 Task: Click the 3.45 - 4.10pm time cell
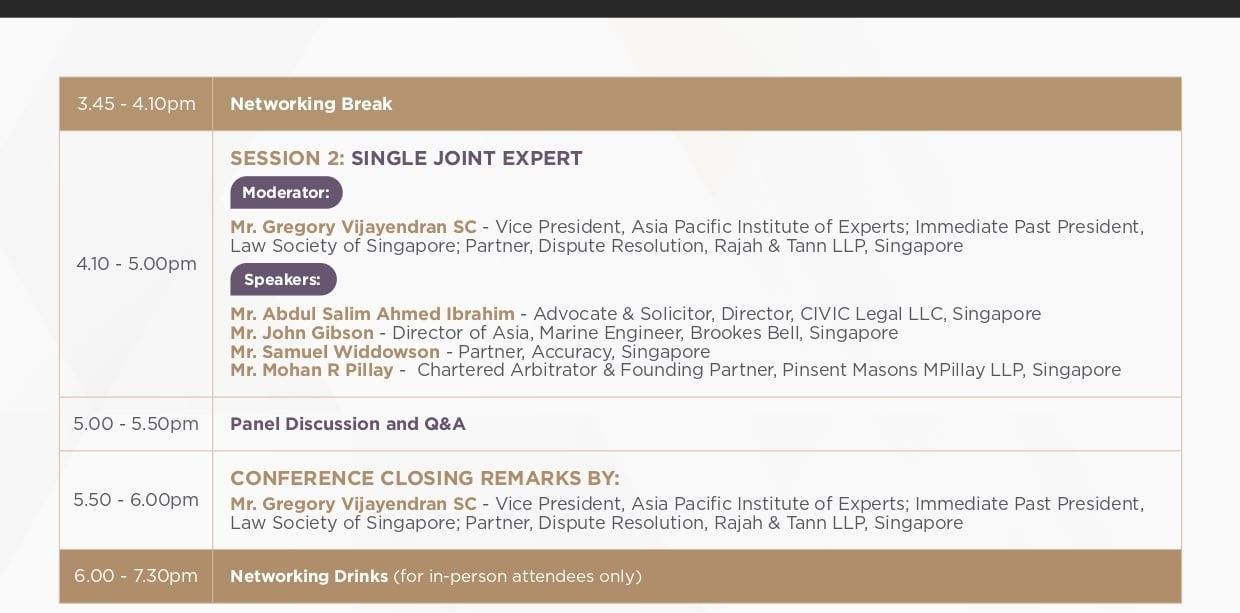click(136, 104)
